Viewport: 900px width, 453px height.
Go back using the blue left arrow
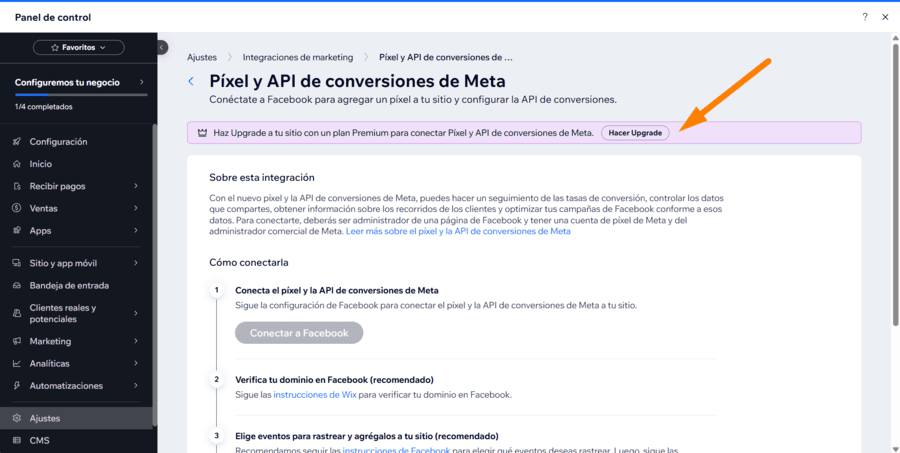[191, 82]
